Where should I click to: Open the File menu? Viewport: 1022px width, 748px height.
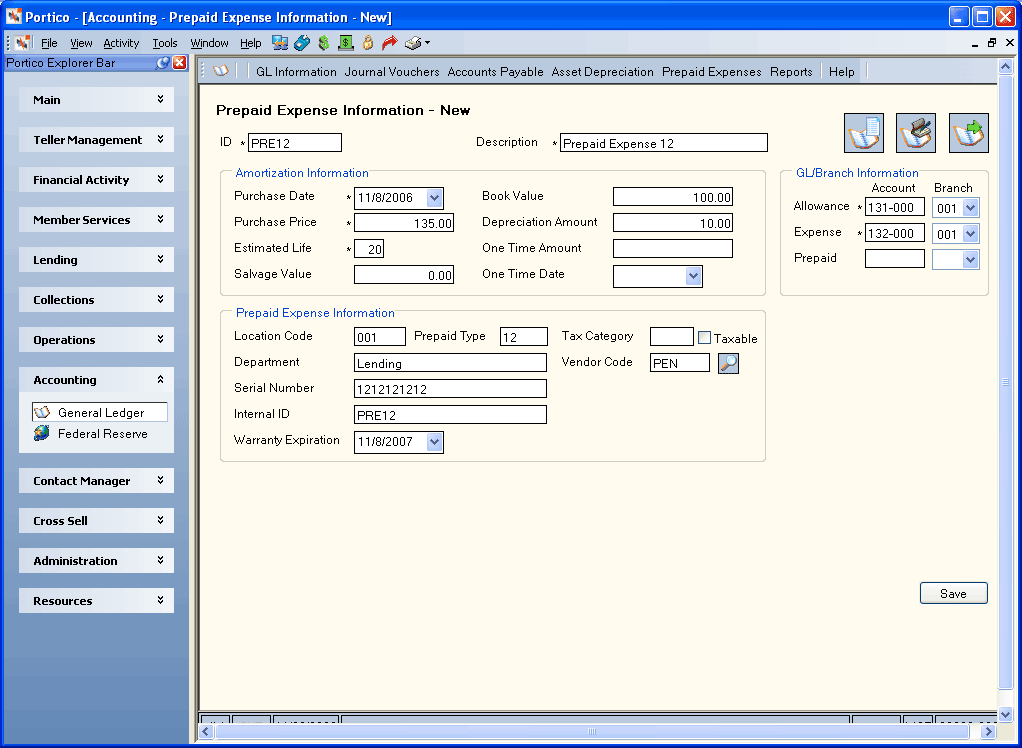pos(49,43)
